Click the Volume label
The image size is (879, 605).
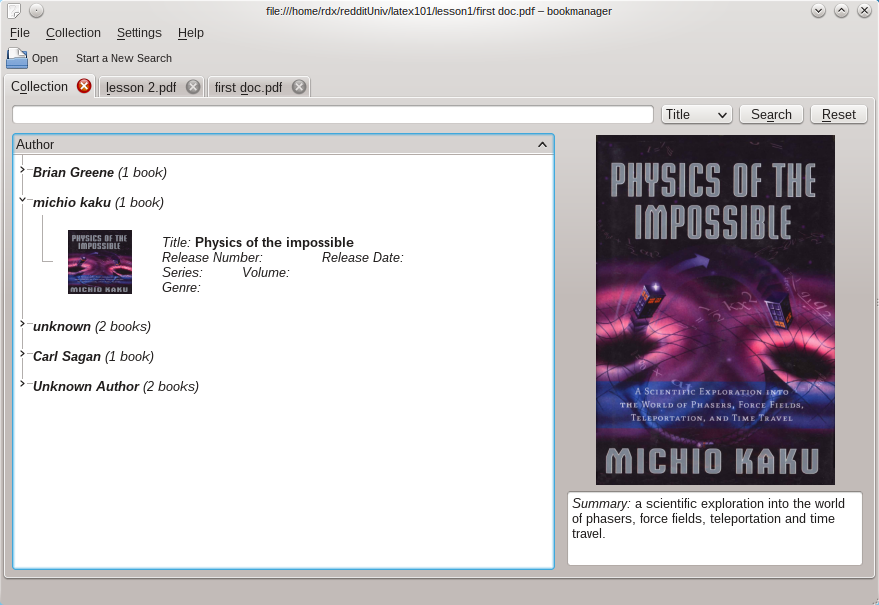(266, 273)
